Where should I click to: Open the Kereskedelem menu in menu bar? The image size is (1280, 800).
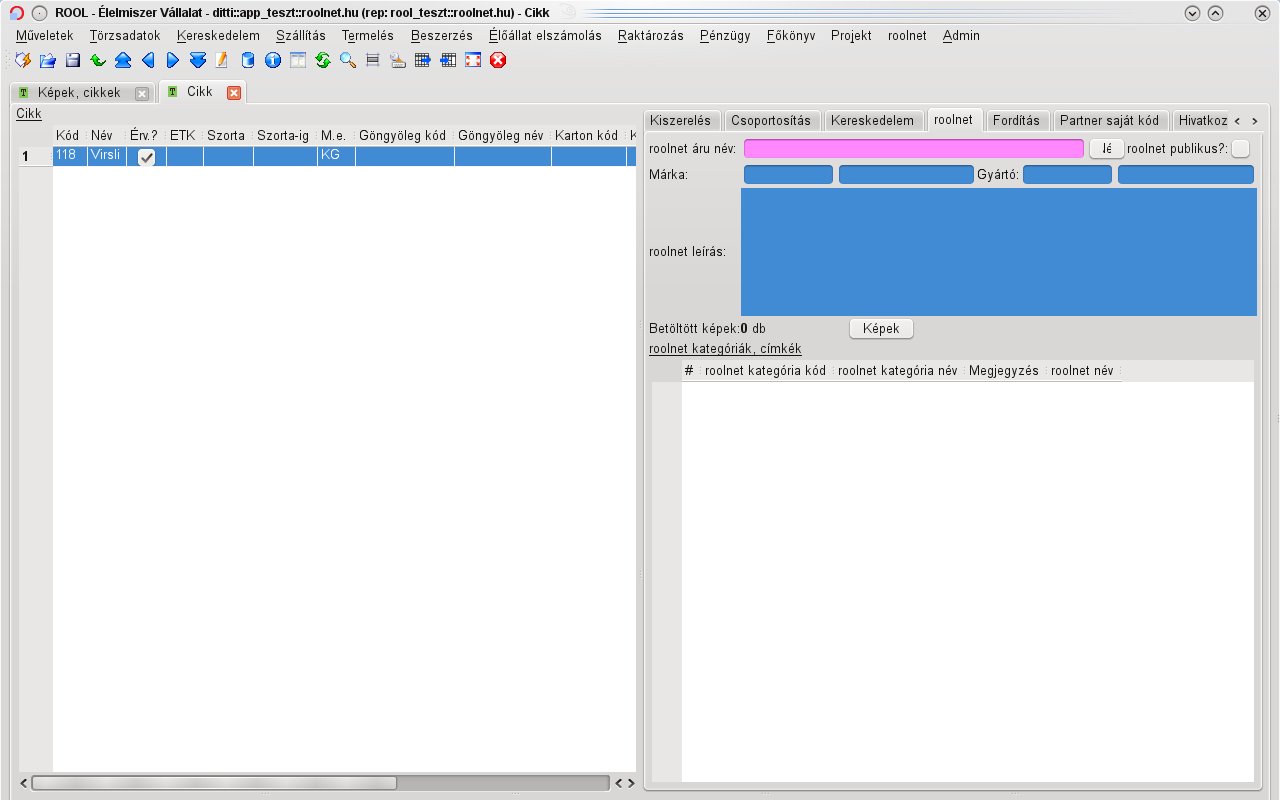coord(218,35)
